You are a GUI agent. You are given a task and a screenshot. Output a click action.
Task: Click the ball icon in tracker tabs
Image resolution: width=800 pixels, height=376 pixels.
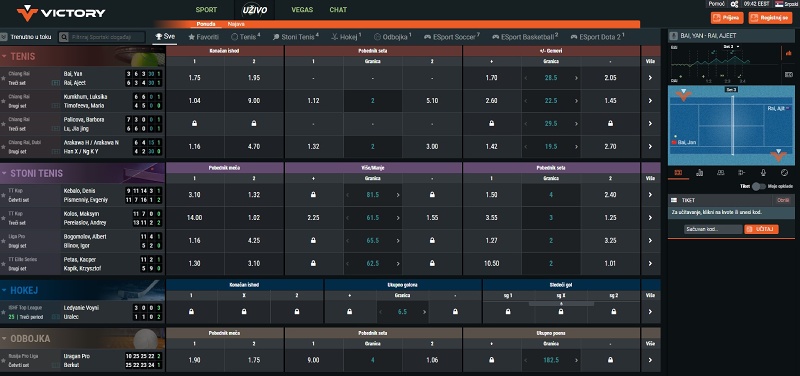[x=785, y=172]
